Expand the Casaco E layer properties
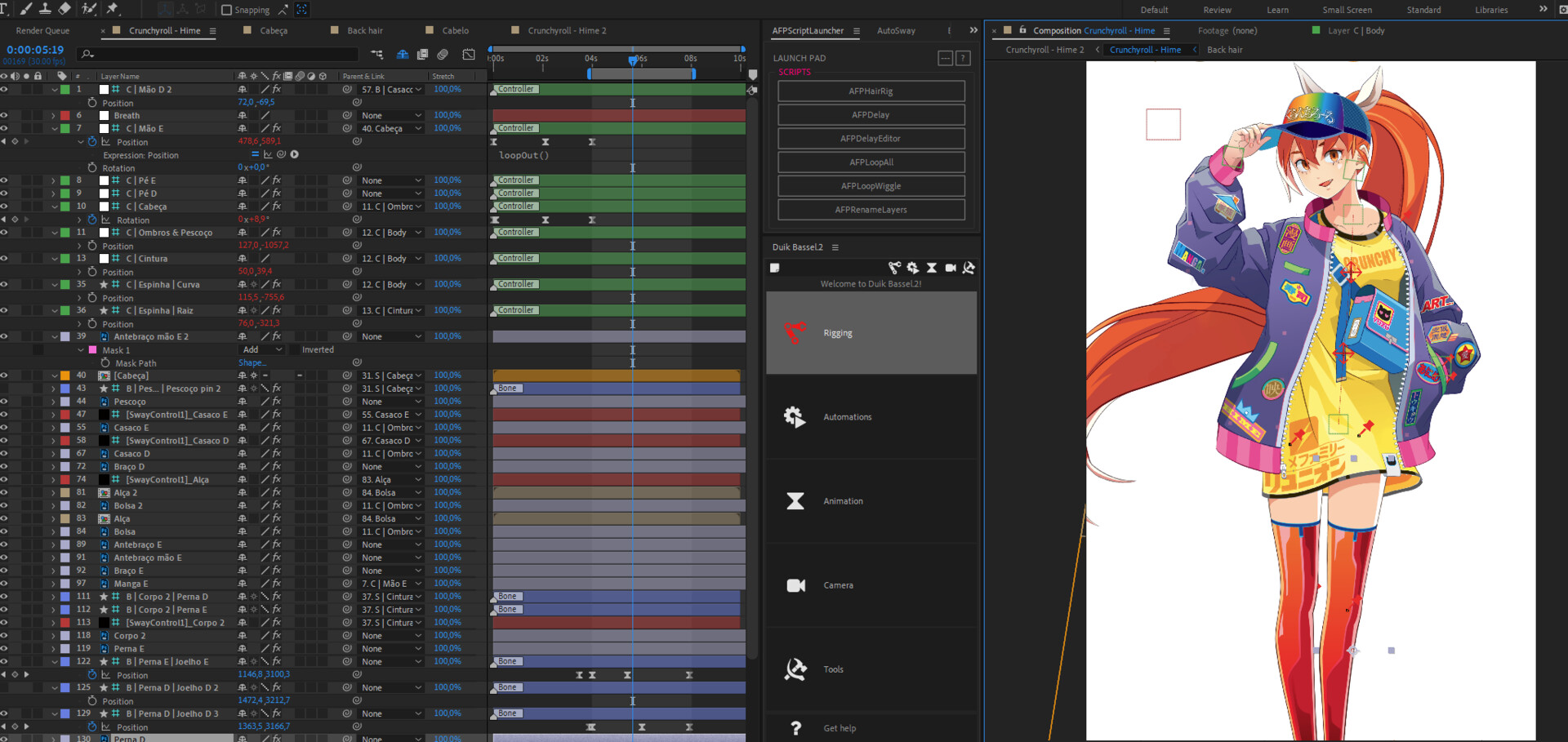 coord(54,428)
